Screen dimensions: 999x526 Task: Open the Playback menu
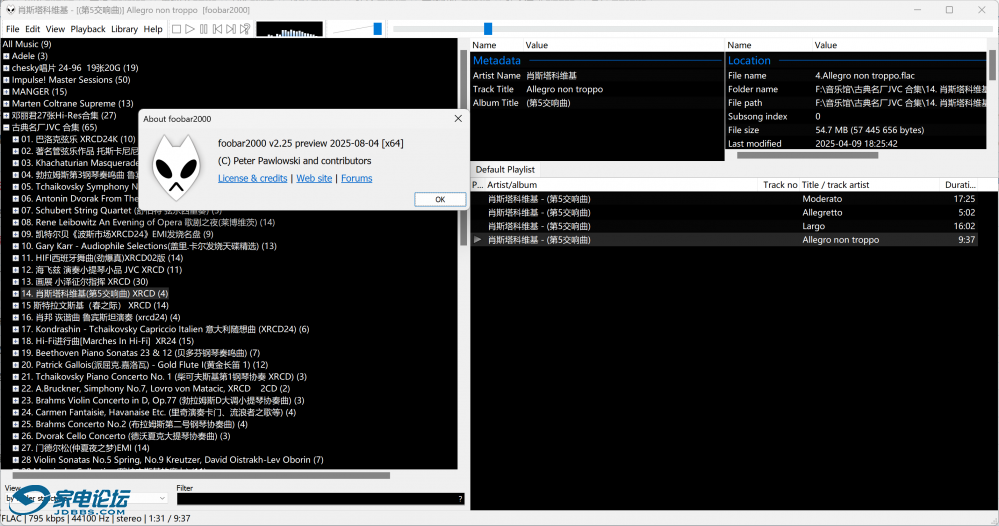click(x=88, y=29)
